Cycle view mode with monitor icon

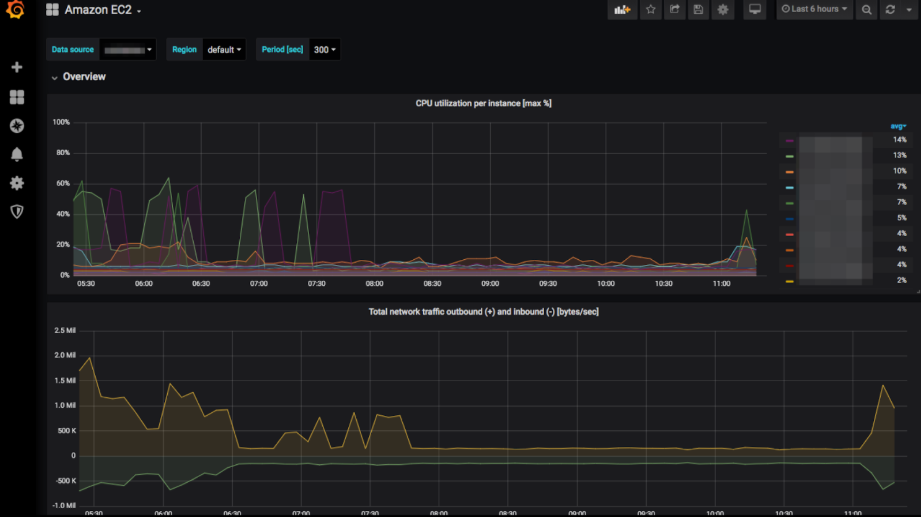(755, 9)
